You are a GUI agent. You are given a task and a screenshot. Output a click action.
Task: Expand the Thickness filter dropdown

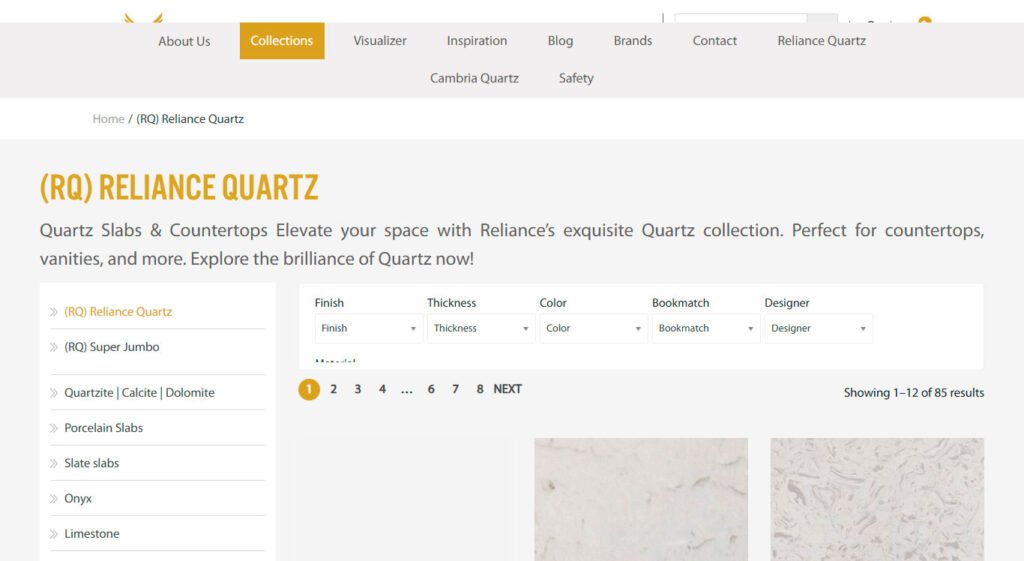pyautogui.click(x=481, y=328)
